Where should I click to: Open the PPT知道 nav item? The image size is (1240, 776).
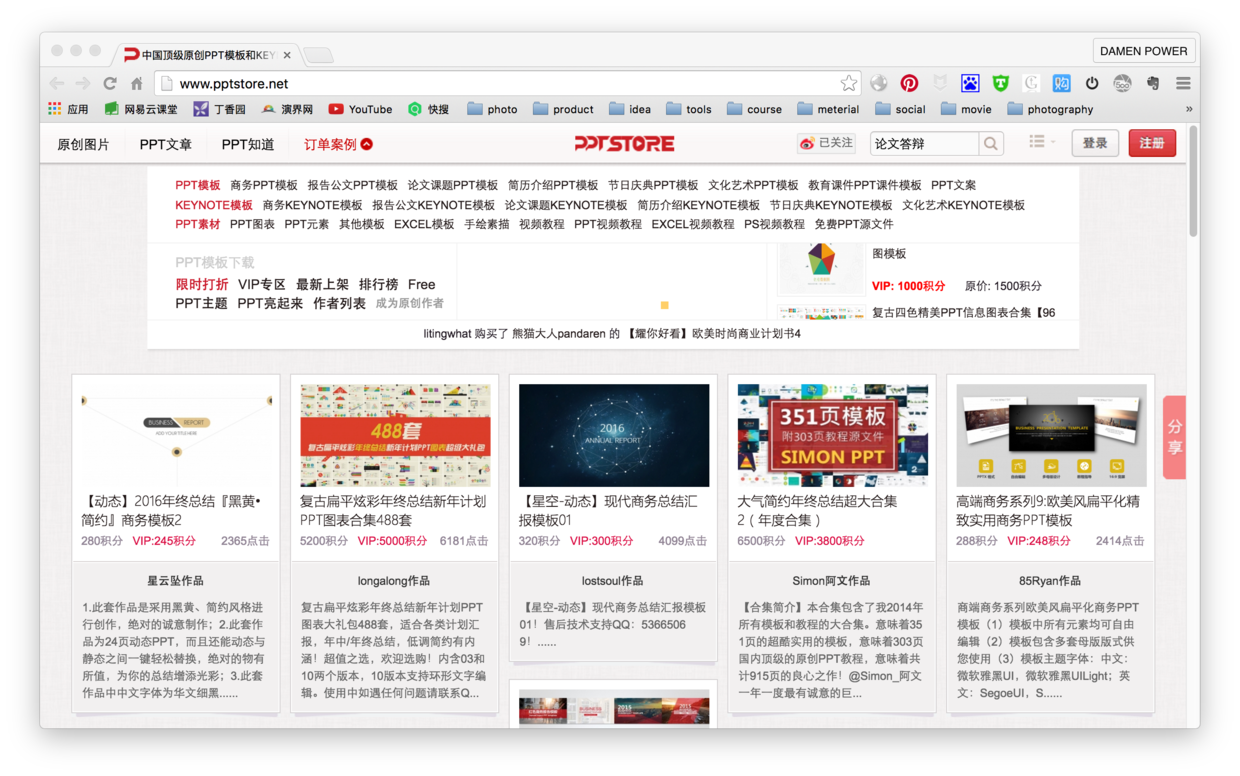[248, 145]
